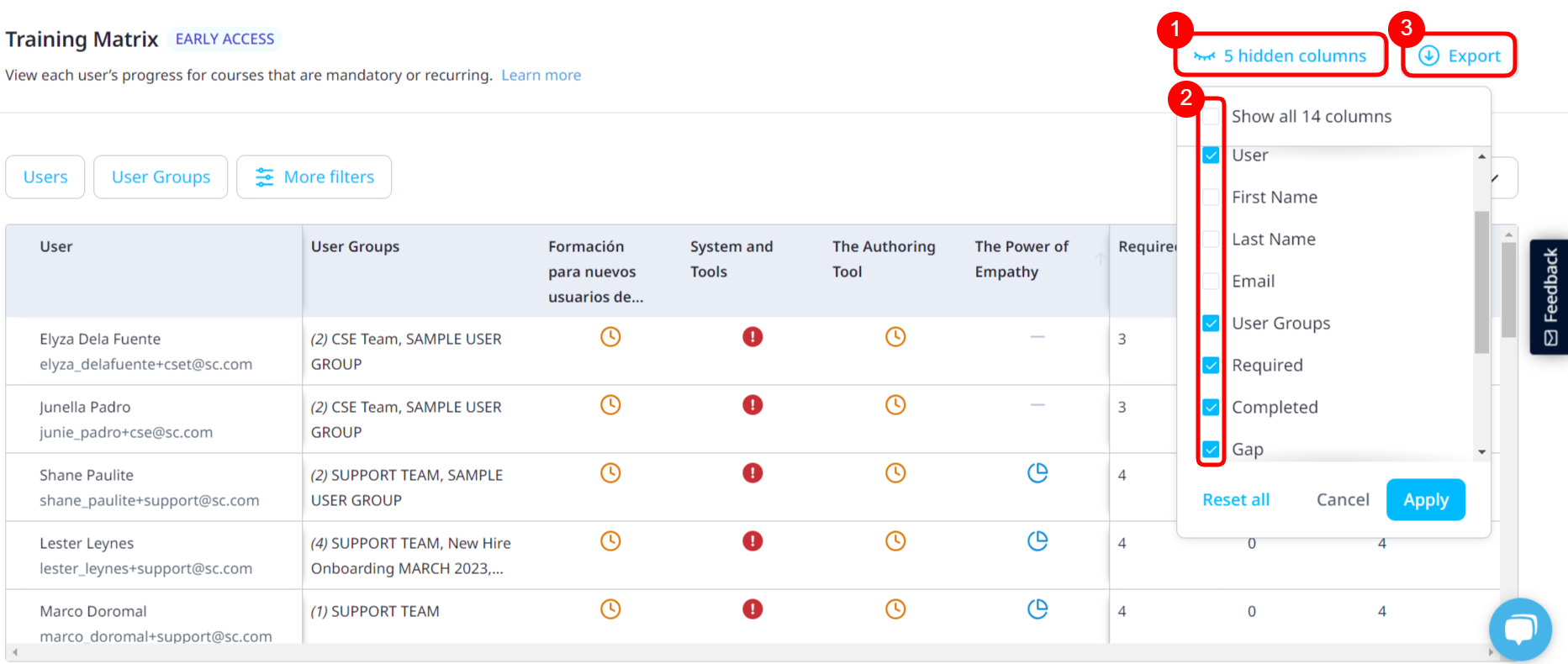Click the sort arrow beside The Power of Empathy
Viewport: 1568px width, 664px height.
1100,259
